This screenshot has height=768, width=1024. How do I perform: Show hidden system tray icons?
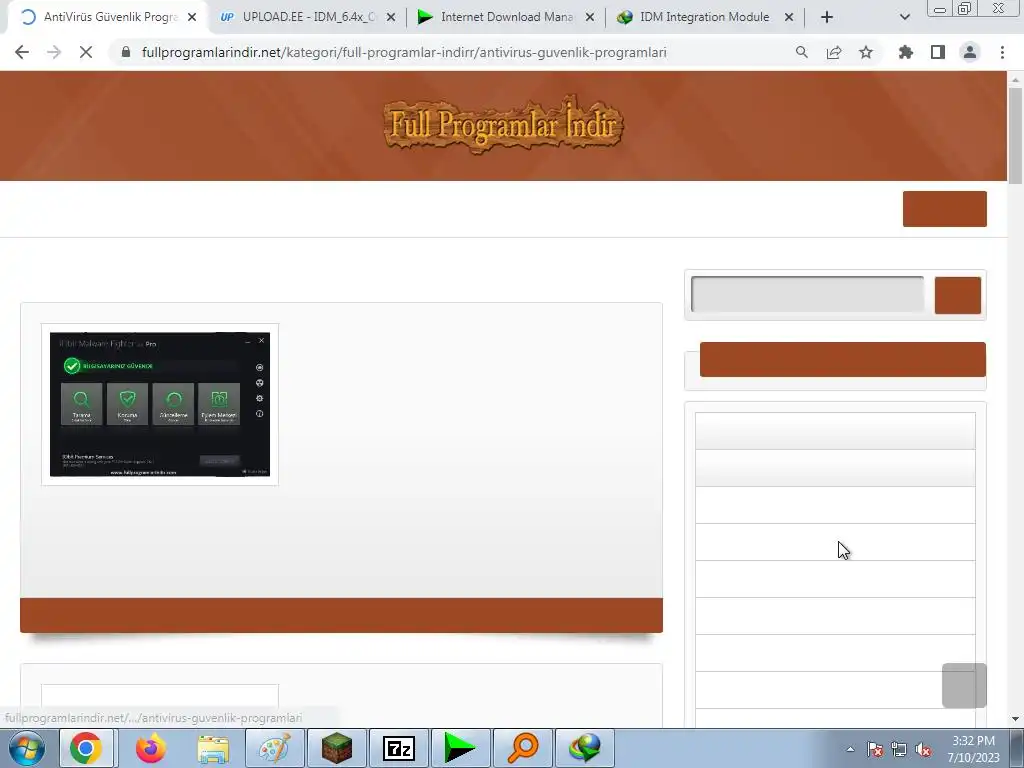tap(850, 749)
